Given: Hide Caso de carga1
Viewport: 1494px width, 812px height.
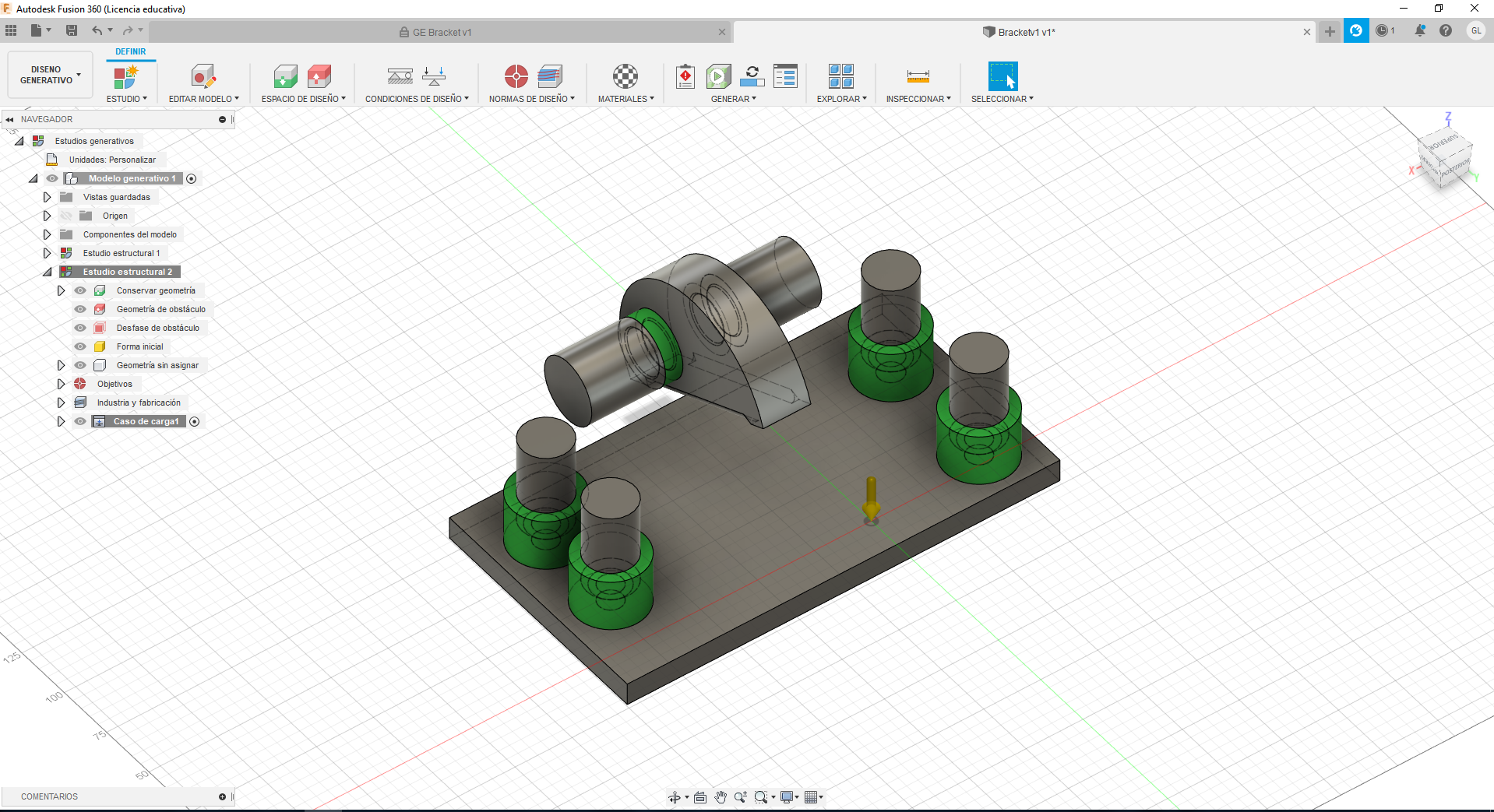Looking at the screenshot, I should tap(80, 421).
